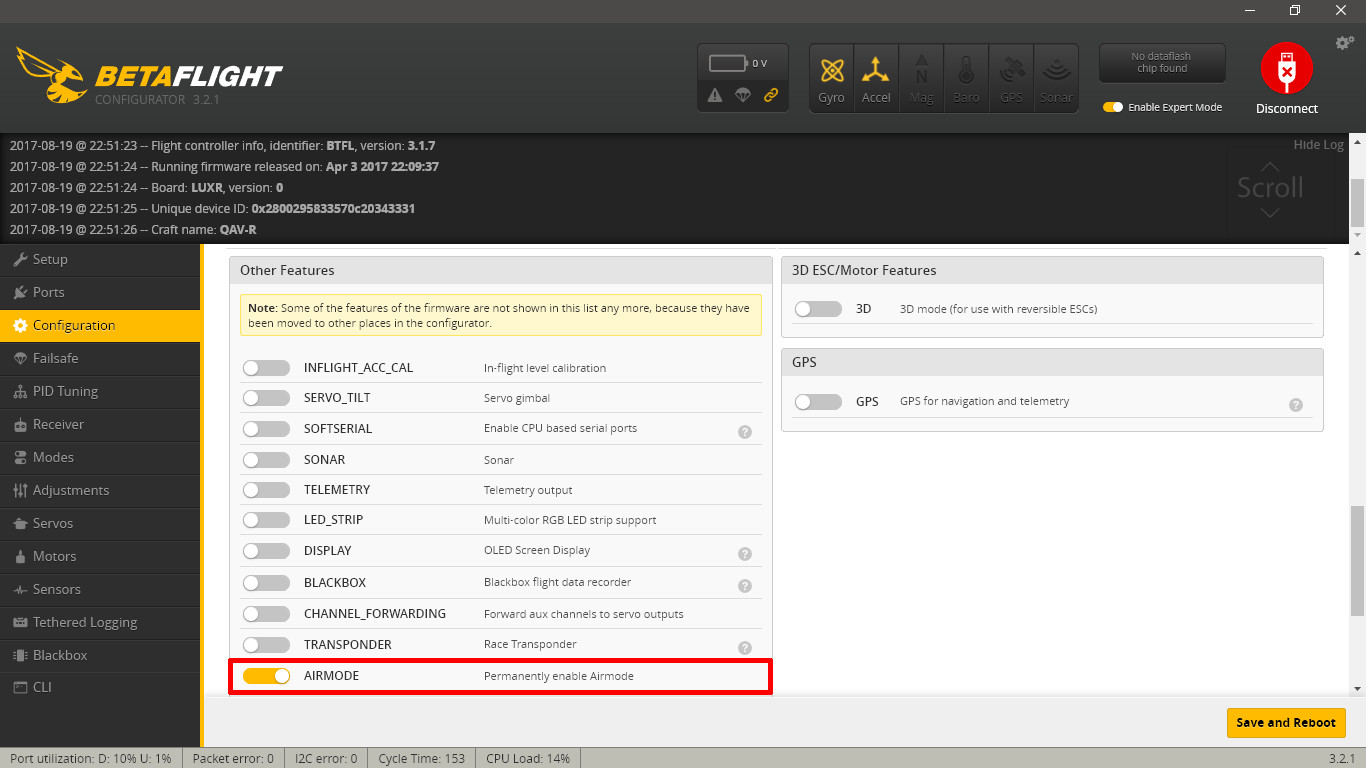Go to the Servos tab
Image resolution: width=1366 pixels, height=768 pixels.
click(x=100, y=523)
